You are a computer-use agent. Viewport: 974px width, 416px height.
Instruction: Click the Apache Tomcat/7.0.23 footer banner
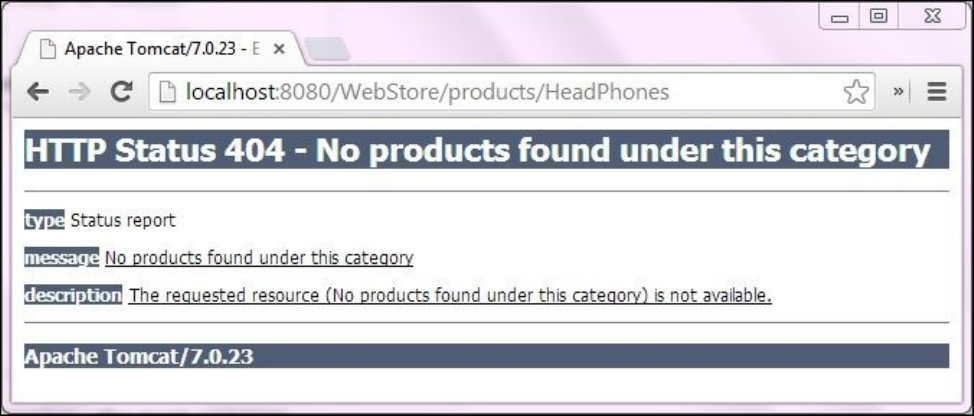(x=486, y=356)
